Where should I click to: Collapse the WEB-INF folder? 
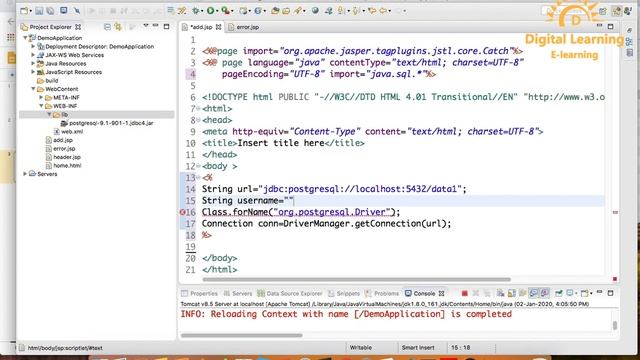41,106
